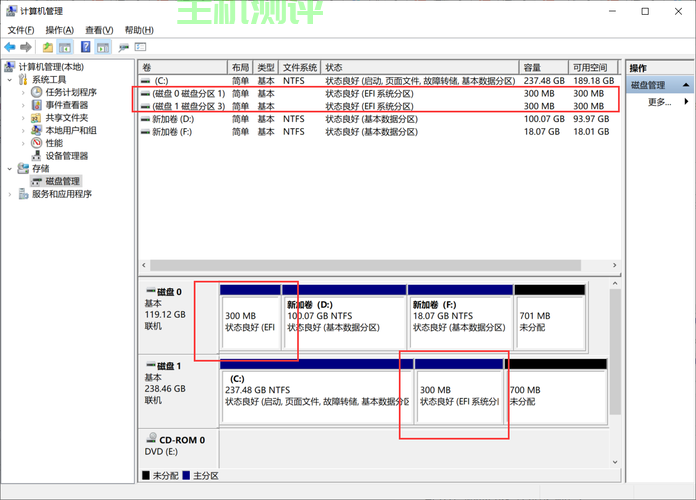Expand the 共享文件夹 tree node
The width and height of the screenshot is (696, 500).
point(24,118)
